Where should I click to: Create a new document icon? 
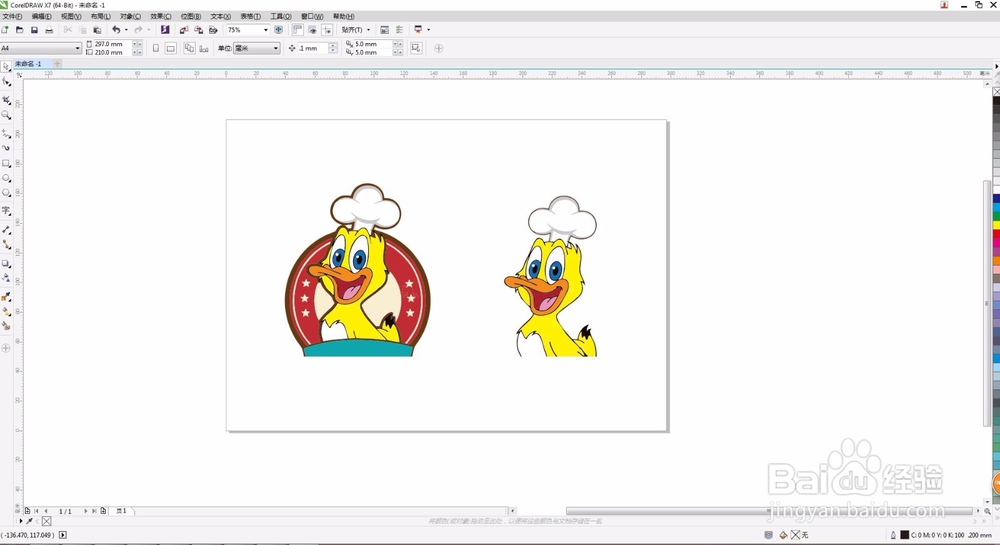(5, 29)
